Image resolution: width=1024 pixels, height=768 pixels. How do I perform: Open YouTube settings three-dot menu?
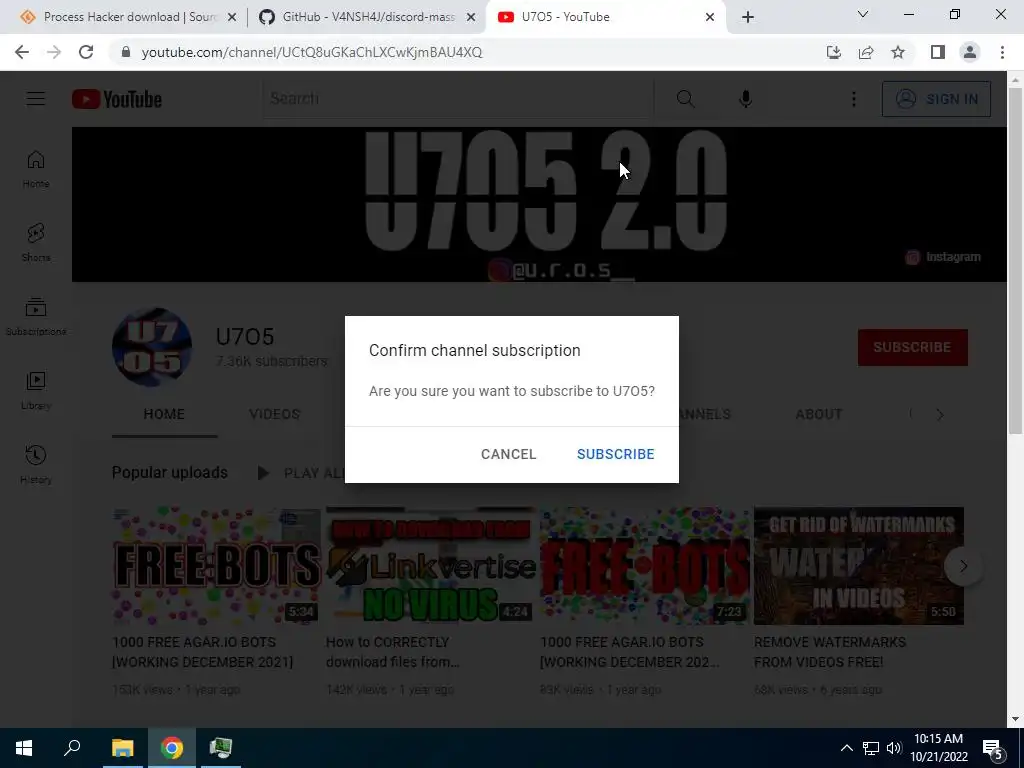853,99
